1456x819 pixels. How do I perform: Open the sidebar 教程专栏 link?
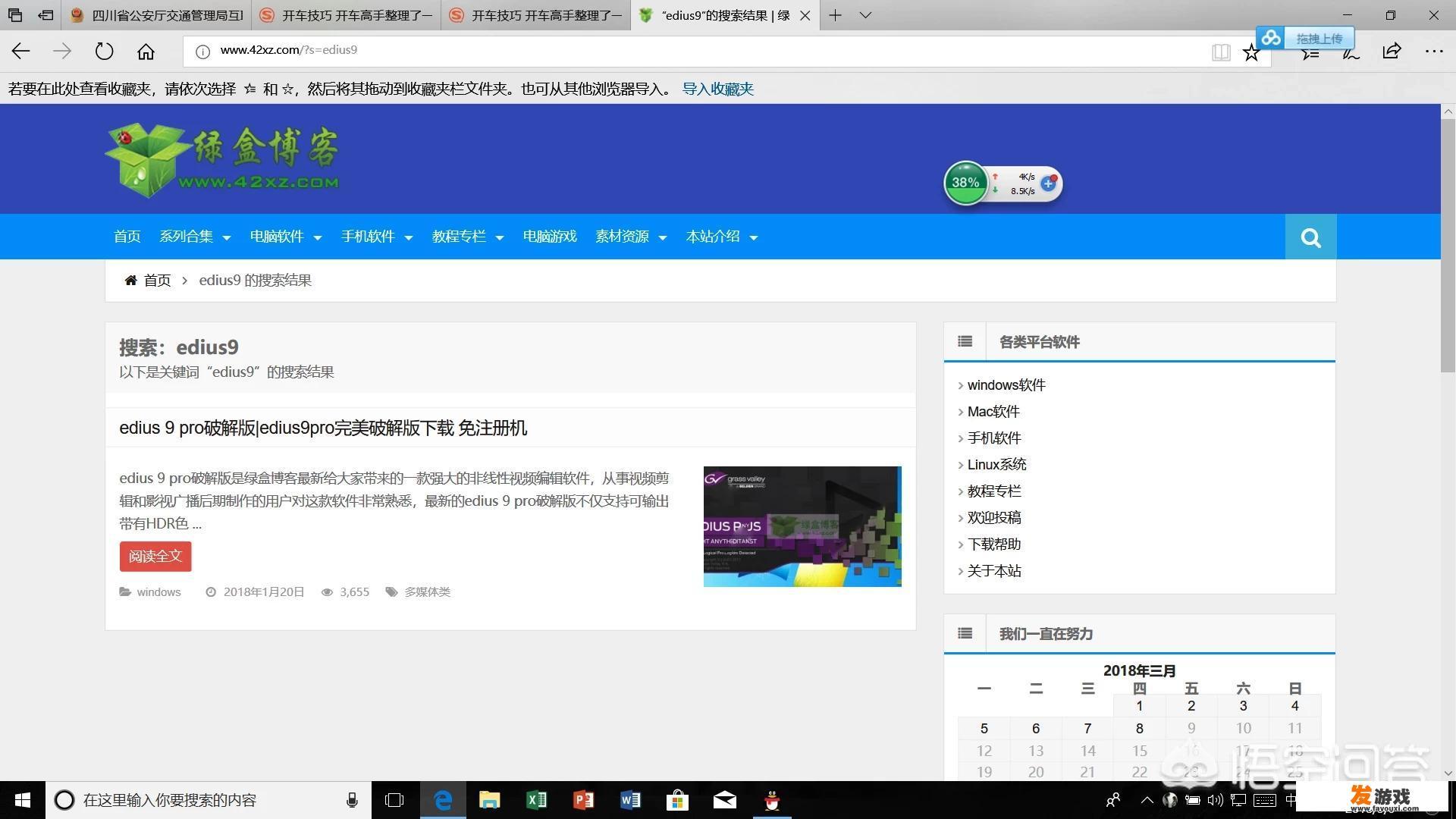coord(994,491)
